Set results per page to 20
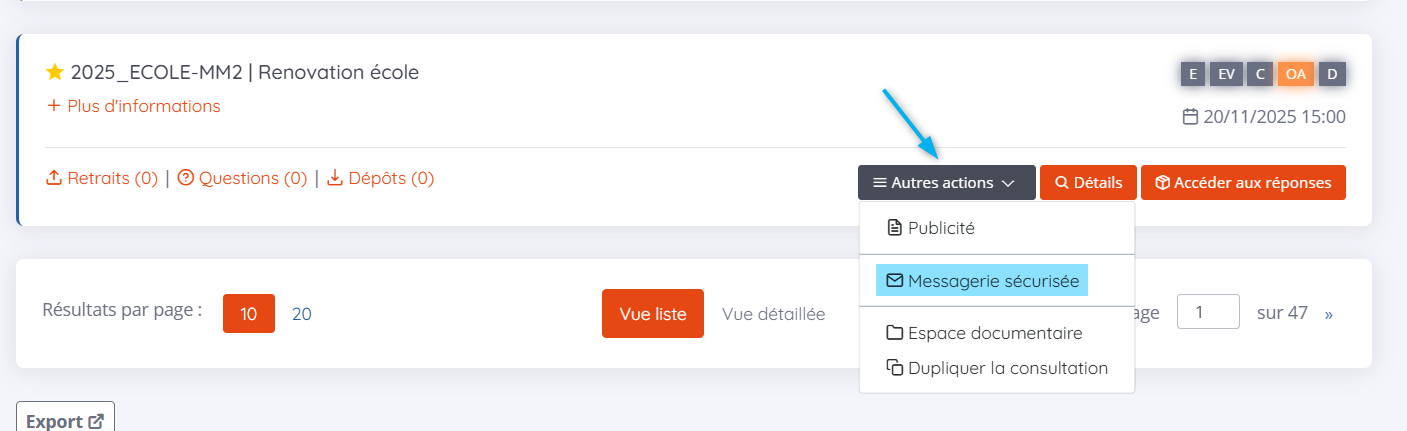 point(302,314)
